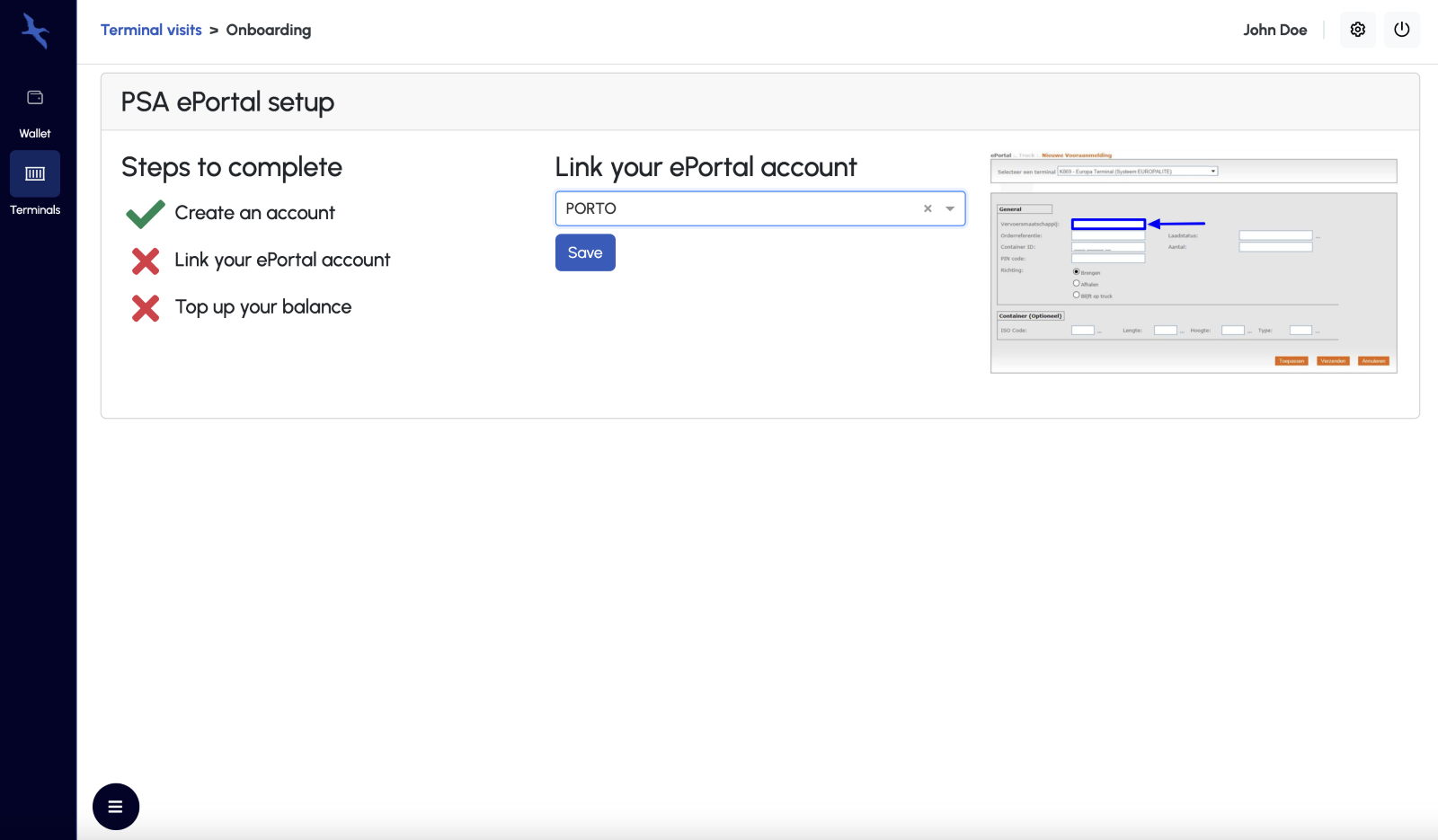Screen dimensions: 1438x840
Task: Select the Top up your balance step
Action: pyautogui.click(x=263, y=307)
